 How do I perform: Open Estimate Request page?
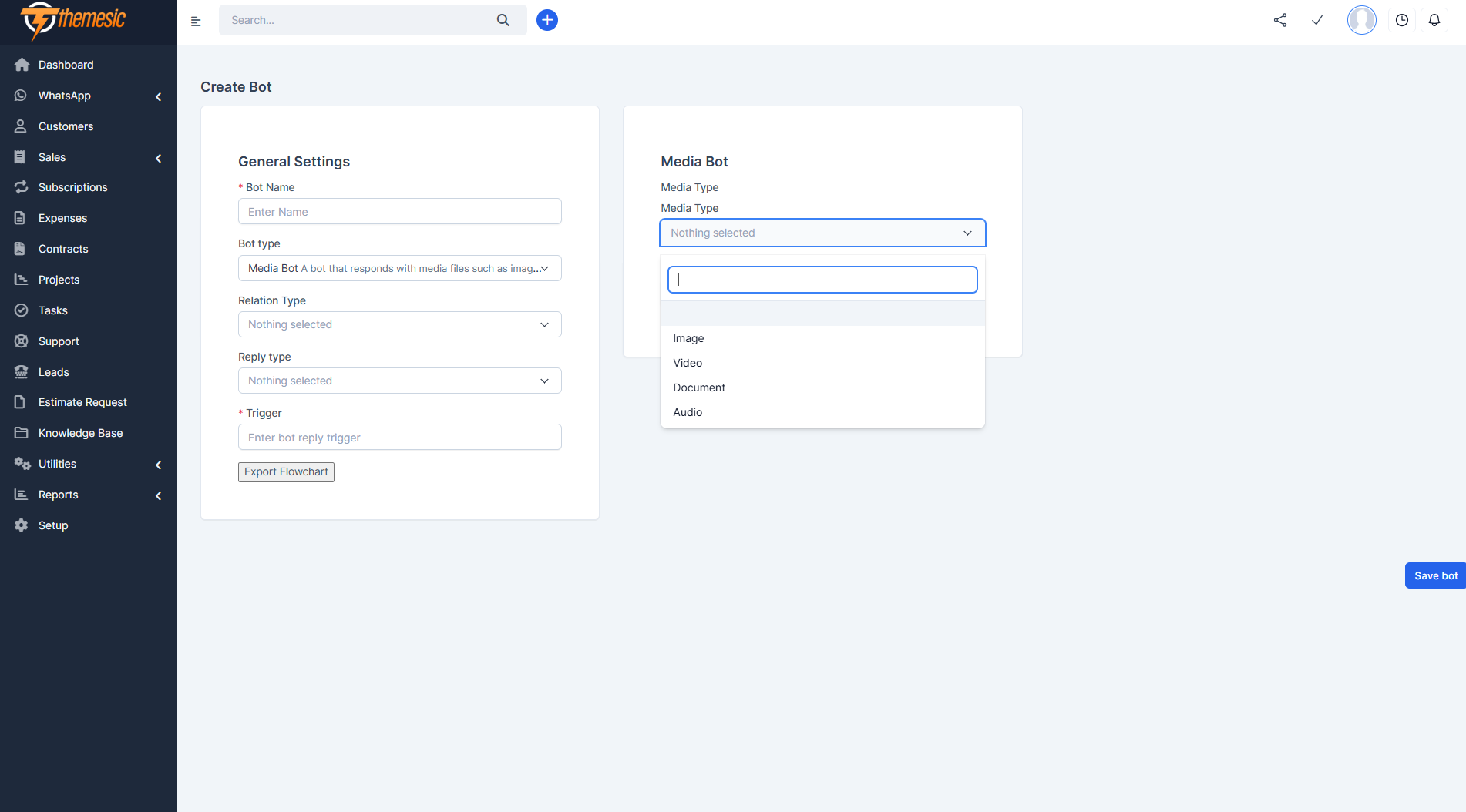click(x=82, y=402)
